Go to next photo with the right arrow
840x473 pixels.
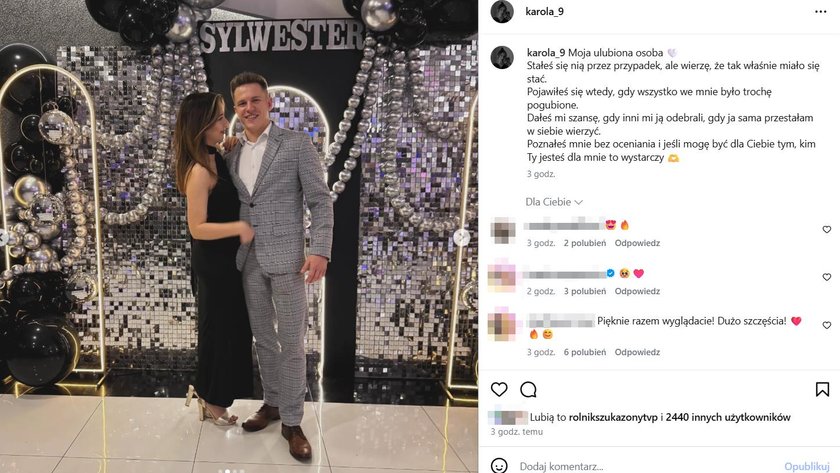pos(462,237)
